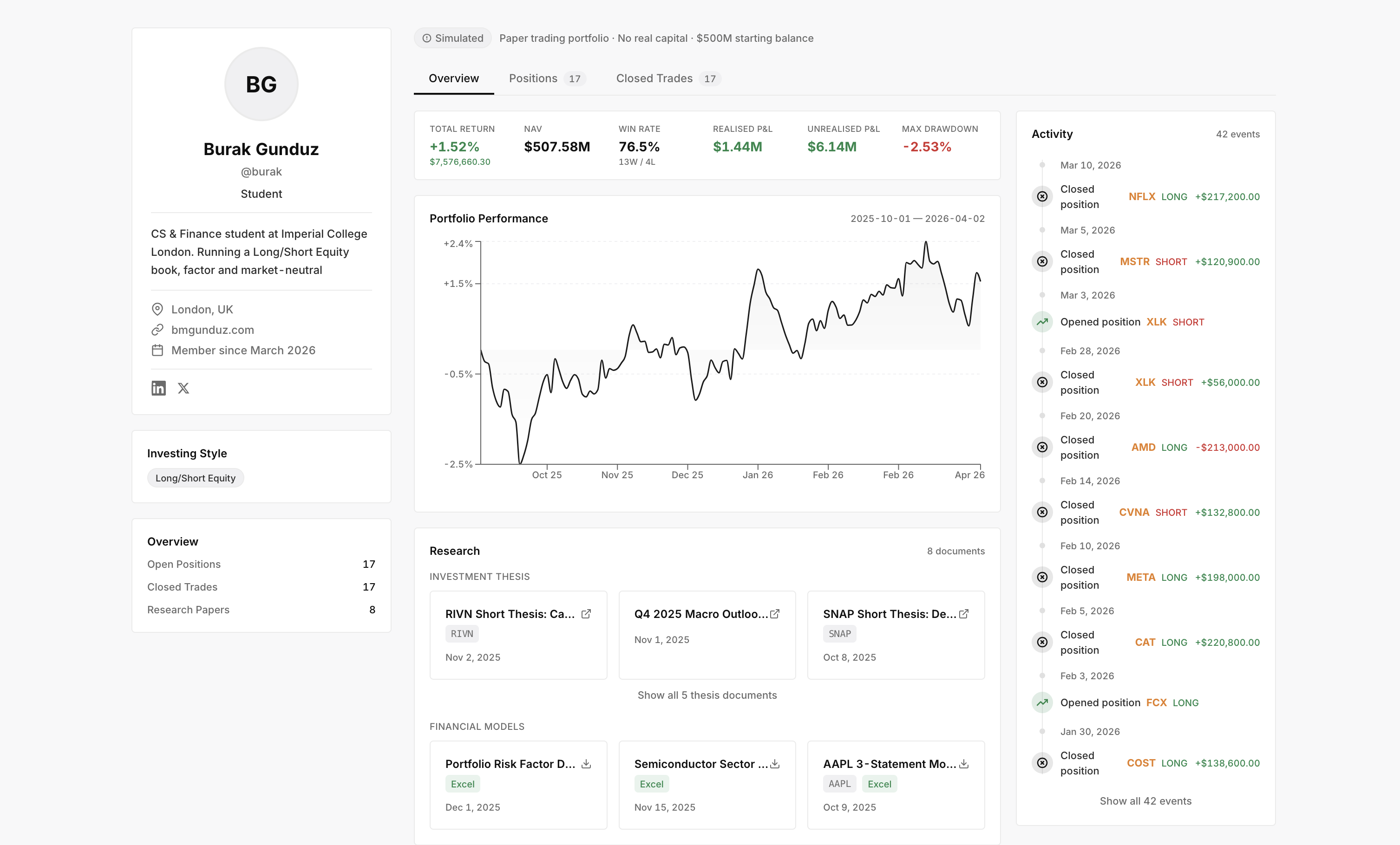
Task: Download the AAPL 3-Statement Model
Action: (964, 764)
